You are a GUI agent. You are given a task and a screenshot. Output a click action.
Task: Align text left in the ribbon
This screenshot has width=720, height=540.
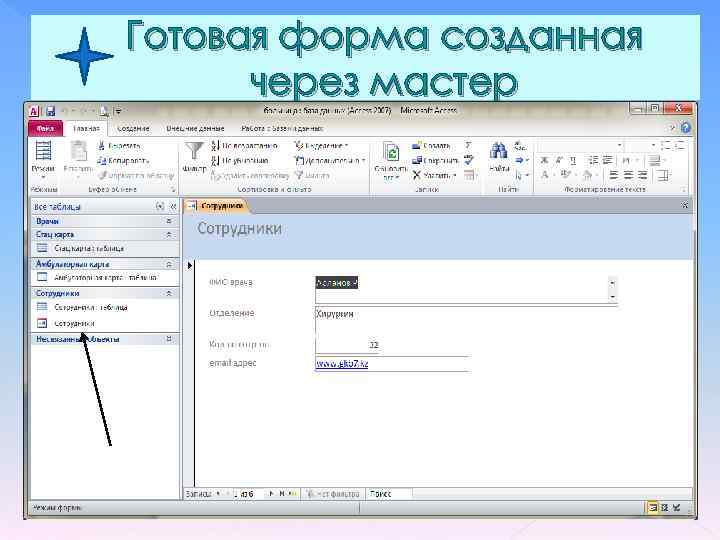tap(614, 175)
